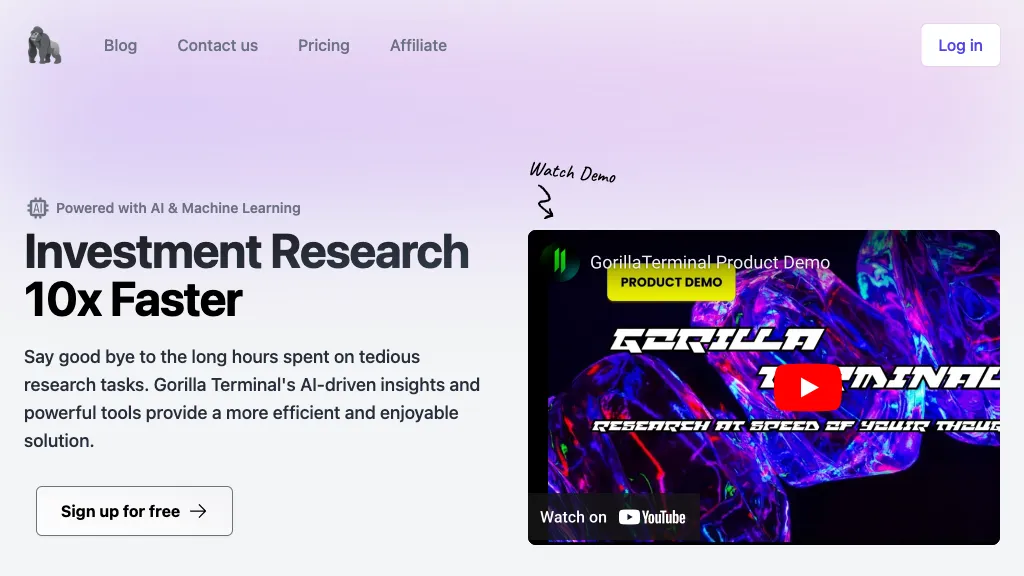The image size is (1024, 576).
Task: Click the yellow PRODUCT DEMO badge
Action: coord(671,283)
